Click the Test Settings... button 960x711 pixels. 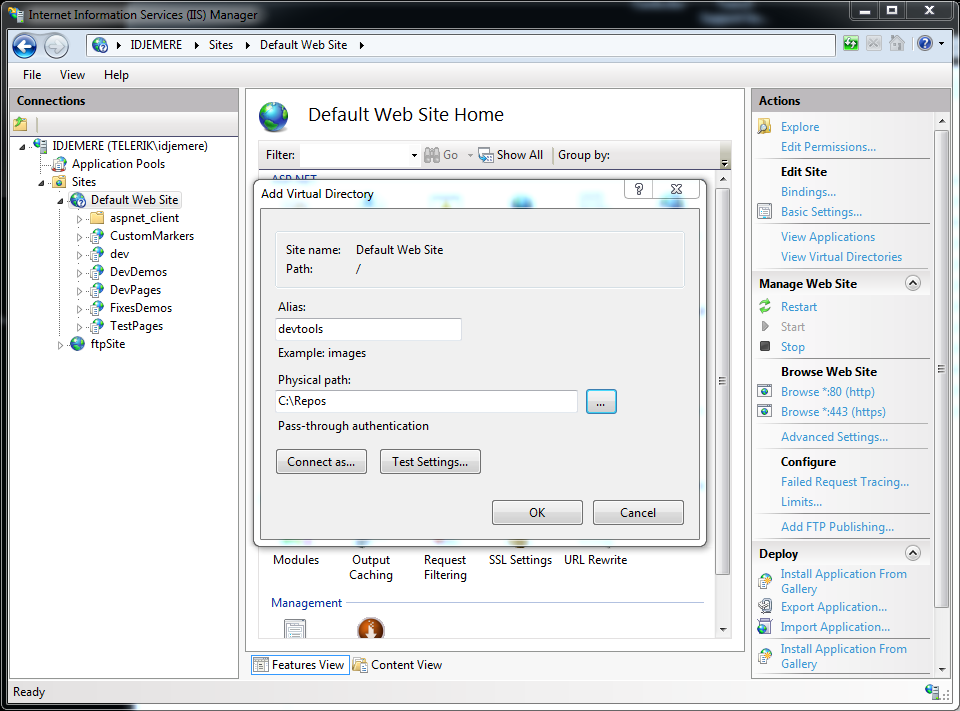coord(430,462)
